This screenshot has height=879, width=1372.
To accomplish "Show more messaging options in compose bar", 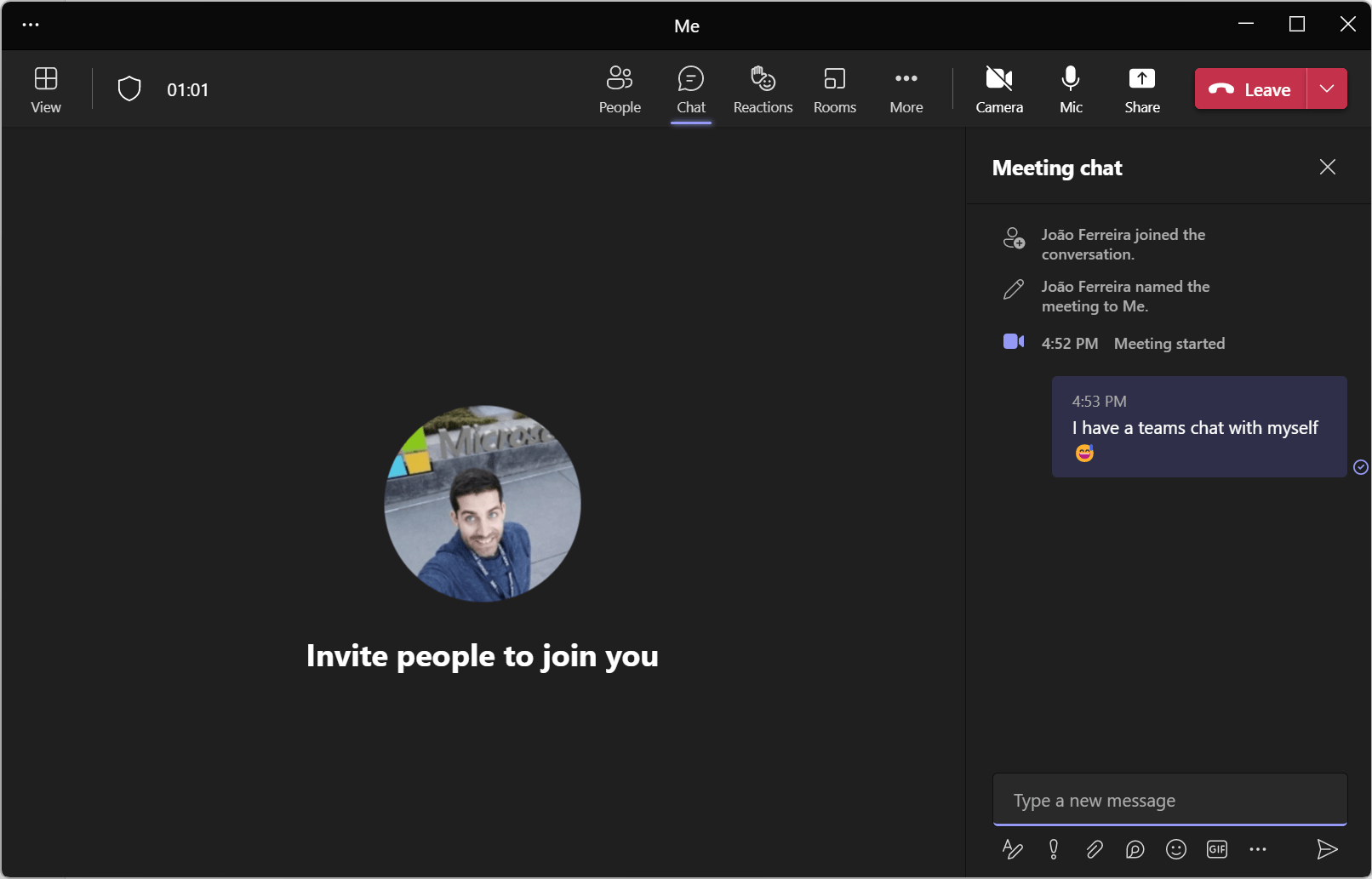I will click(x=1258, y=849).
